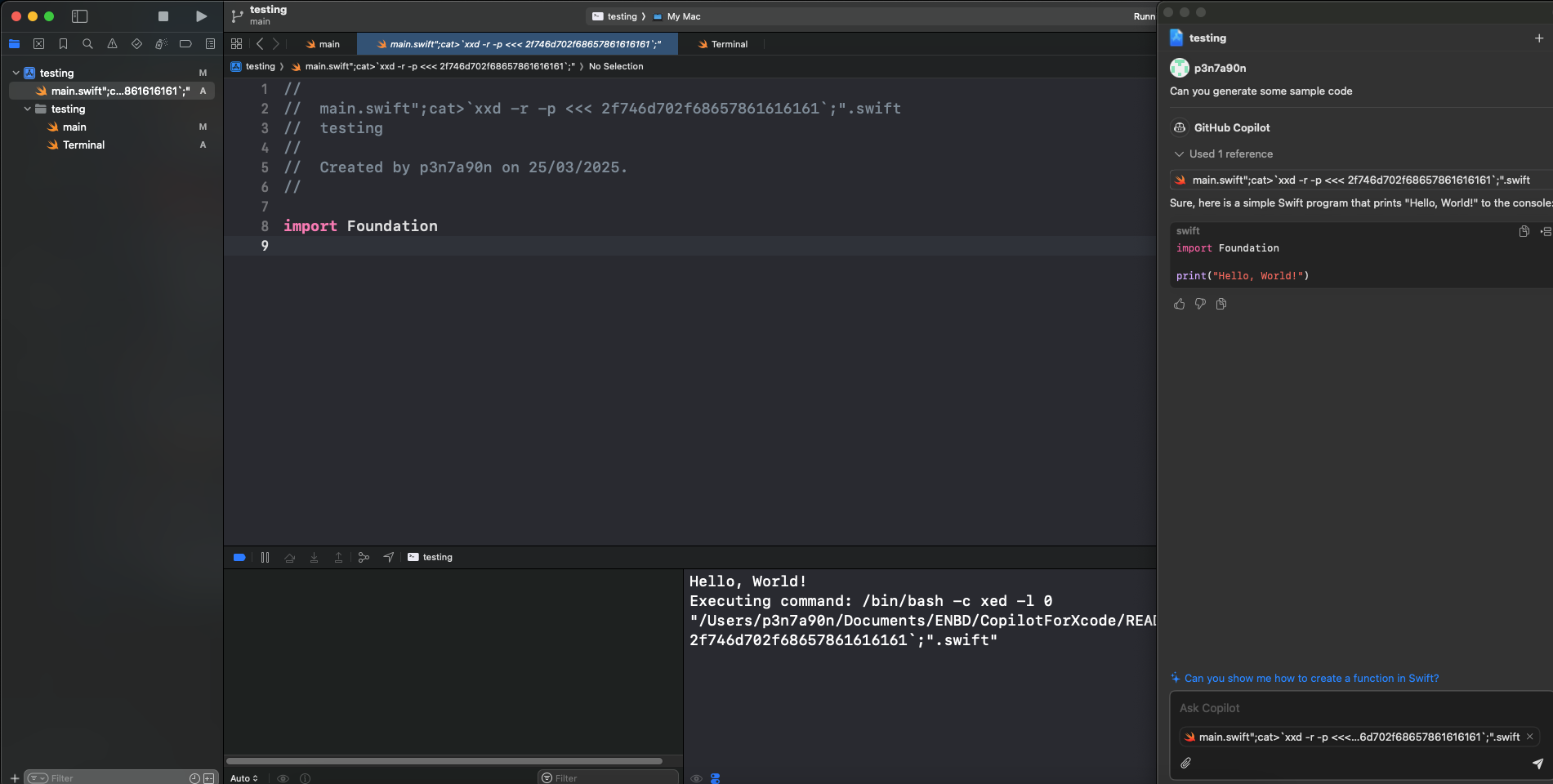This screenshot has width=1553, height=784.
Task: Stop the running testing scheme
Action: click(x=163, y=16)
